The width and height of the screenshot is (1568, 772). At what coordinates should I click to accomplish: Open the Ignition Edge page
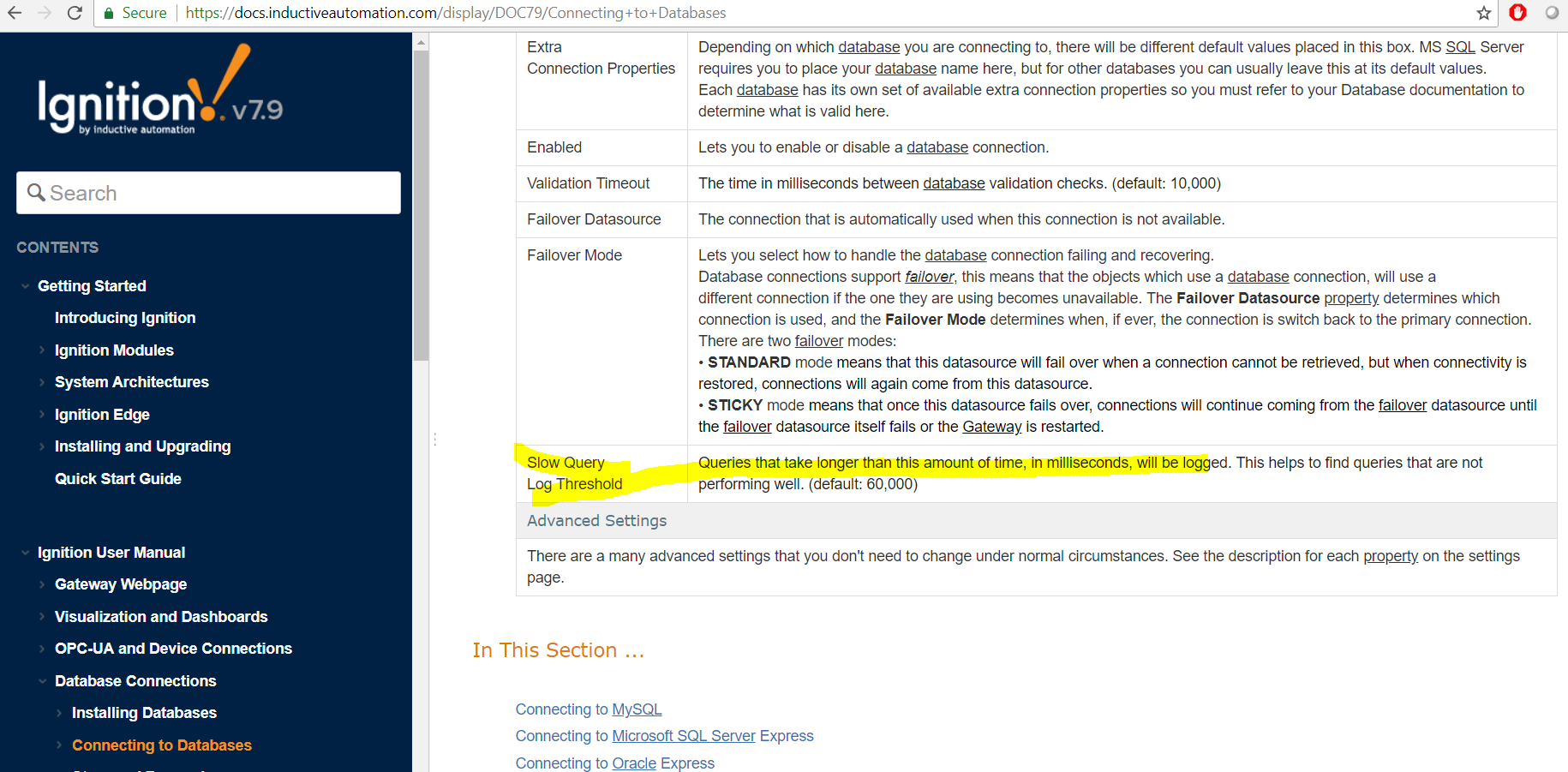(102, 415)
